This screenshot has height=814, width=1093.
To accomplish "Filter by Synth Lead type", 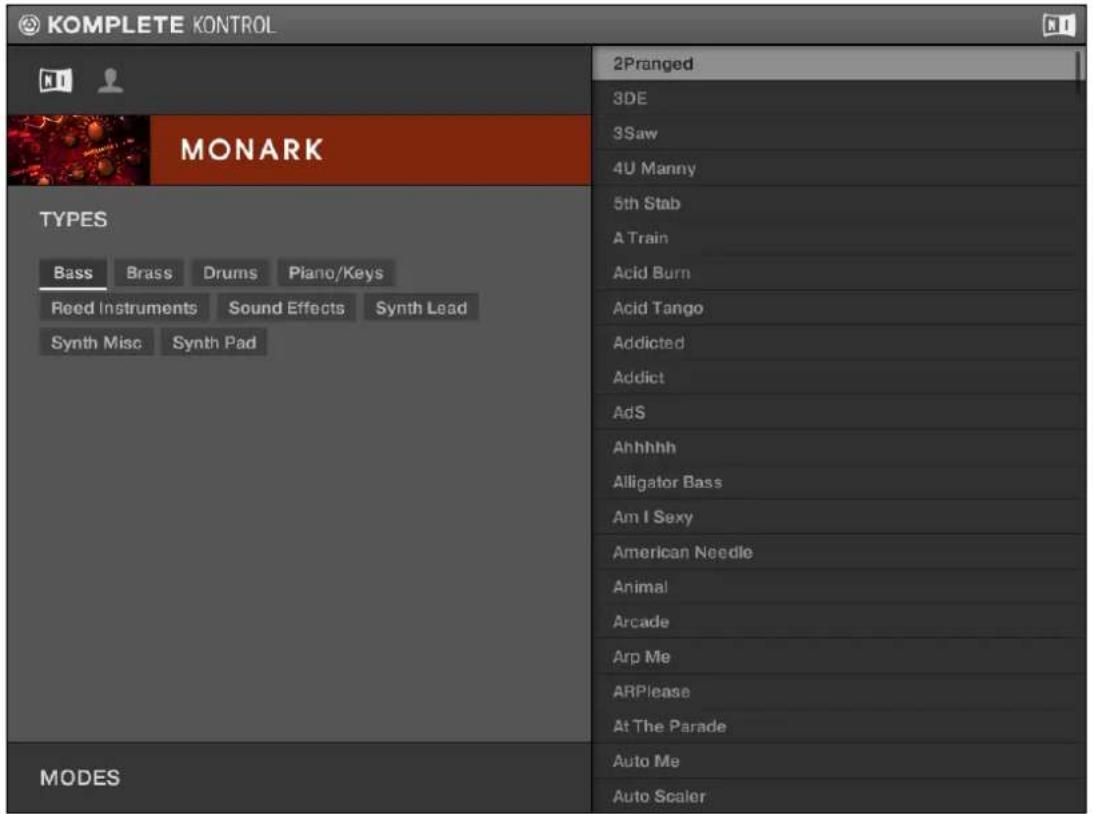I will [421, 308].
